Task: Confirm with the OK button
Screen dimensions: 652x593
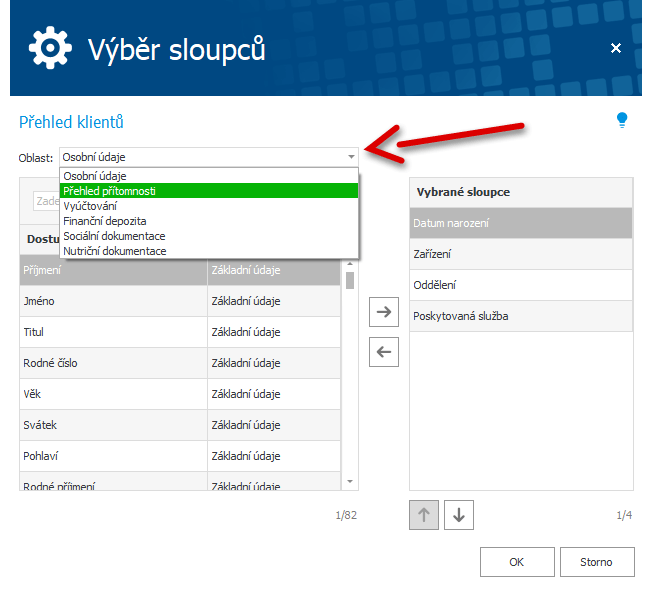Action: pyautogui.click(x=517, y=562)
